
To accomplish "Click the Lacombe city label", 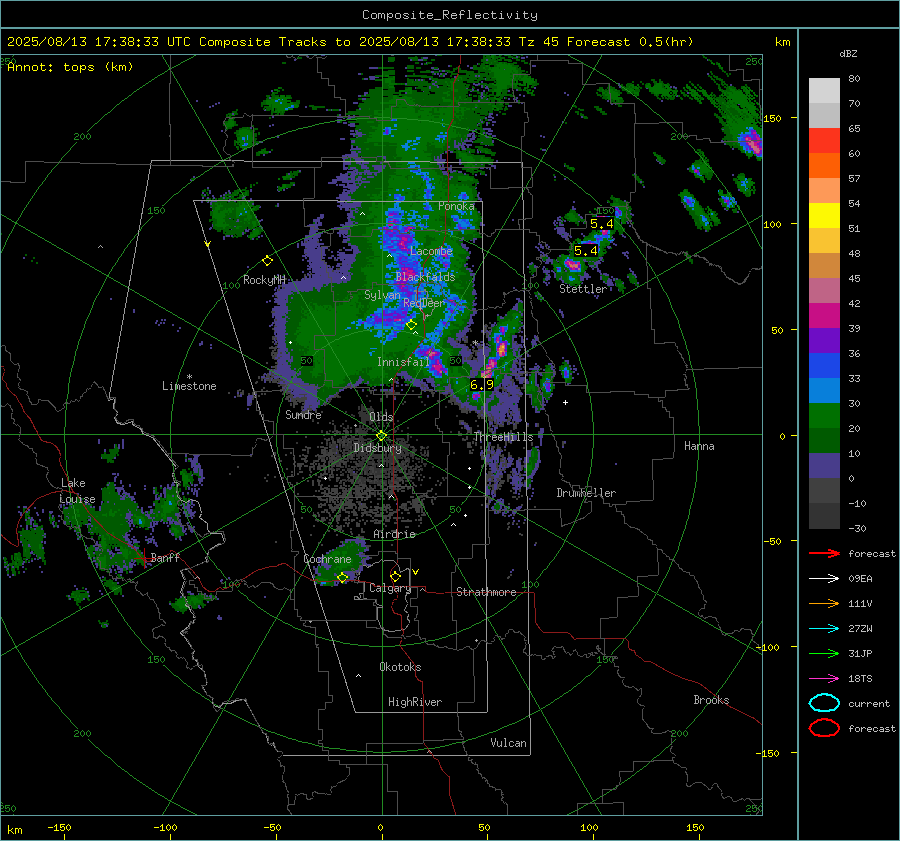I will pyautogui.click(x=431, y=251).
